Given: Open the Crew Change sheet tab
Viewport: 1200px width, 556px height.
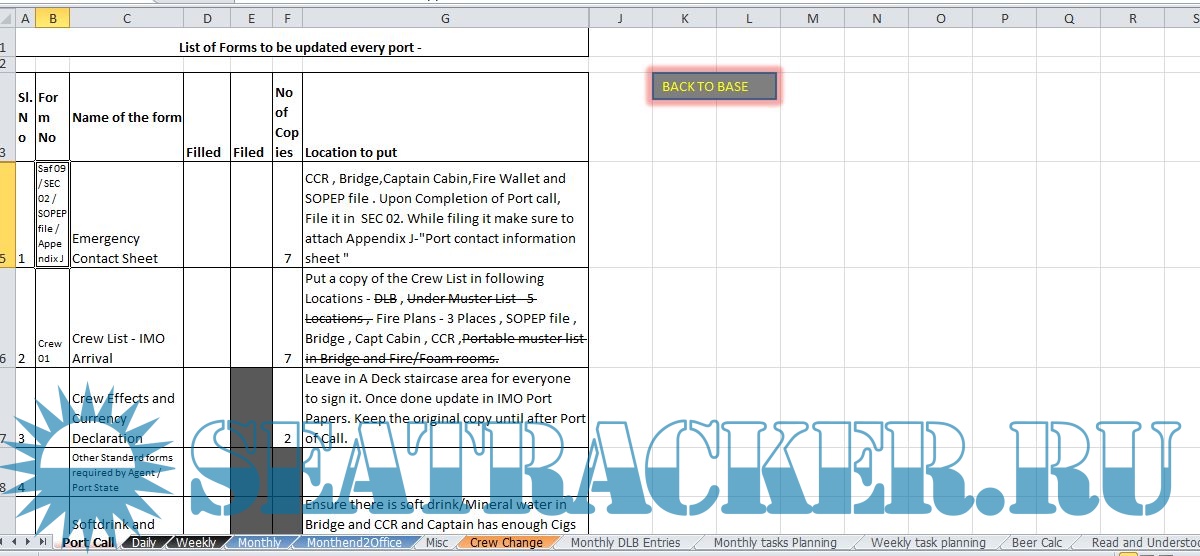Looking at the screenshot, I should point(506,543).
